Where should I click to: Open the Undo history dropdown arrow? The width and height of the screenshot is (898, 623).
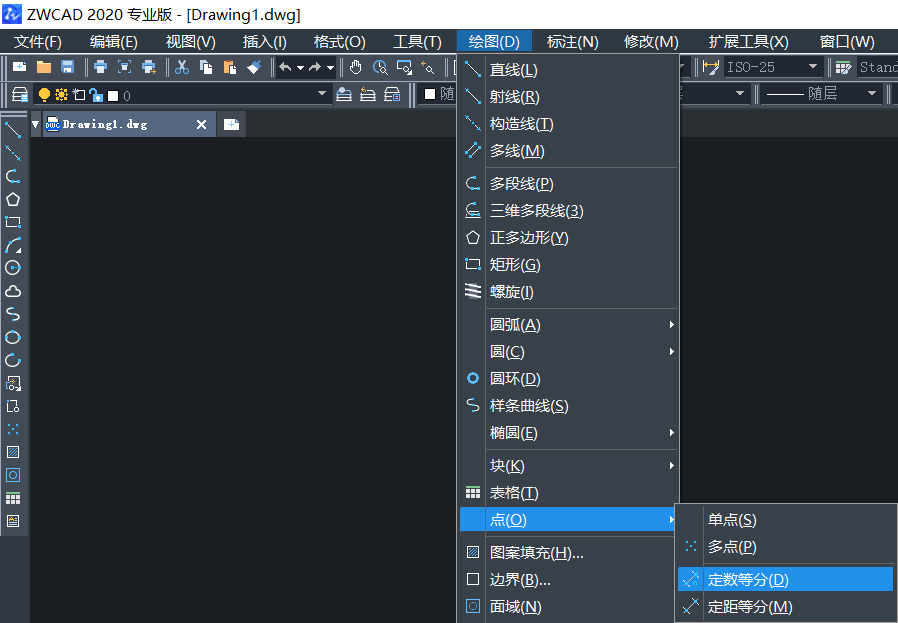tap(298, 67)
